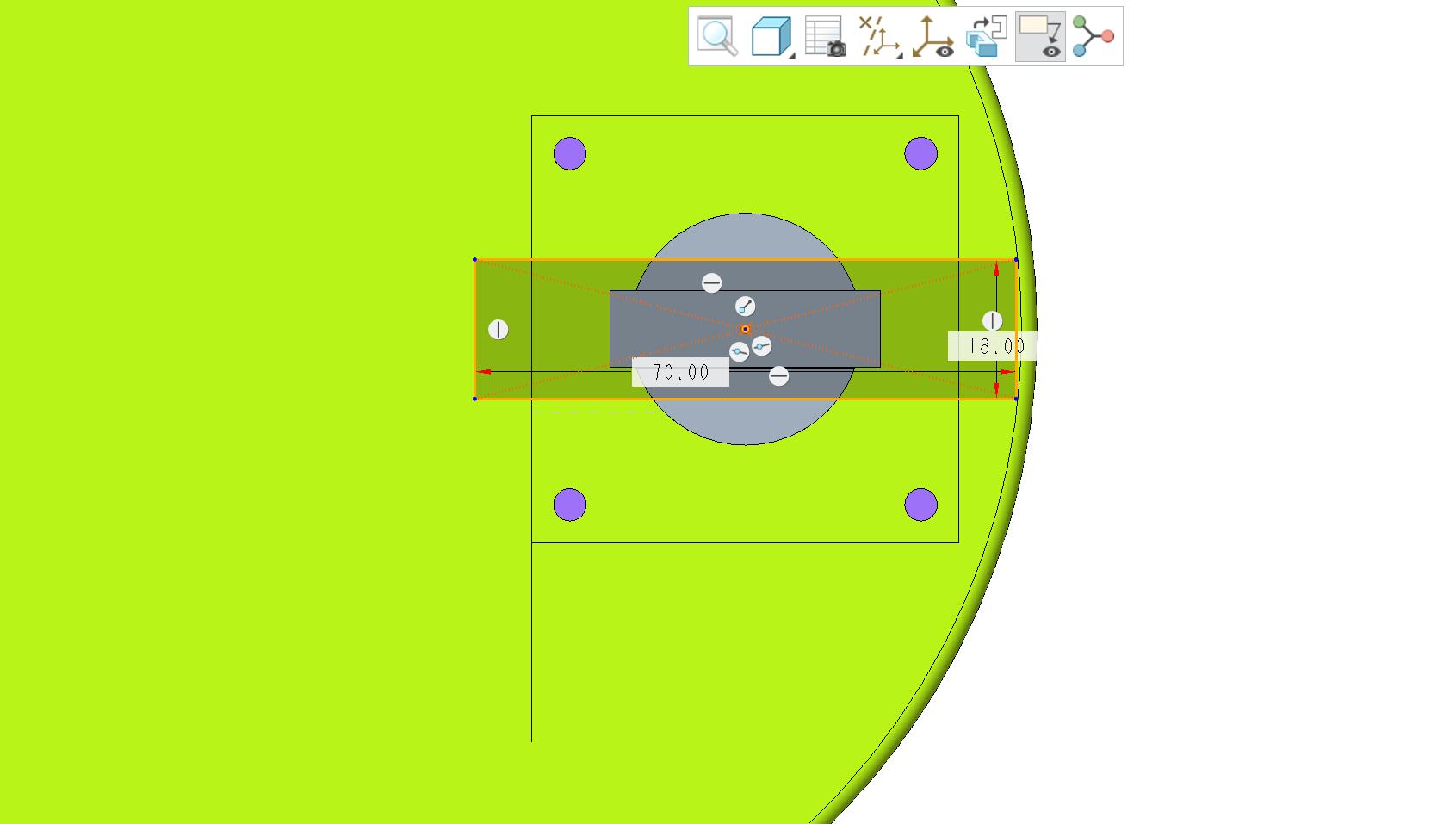Select horizontal constraint symbol on top edge
The image size is (1456, 824).
pyautogui.click(x=711, y=283)
